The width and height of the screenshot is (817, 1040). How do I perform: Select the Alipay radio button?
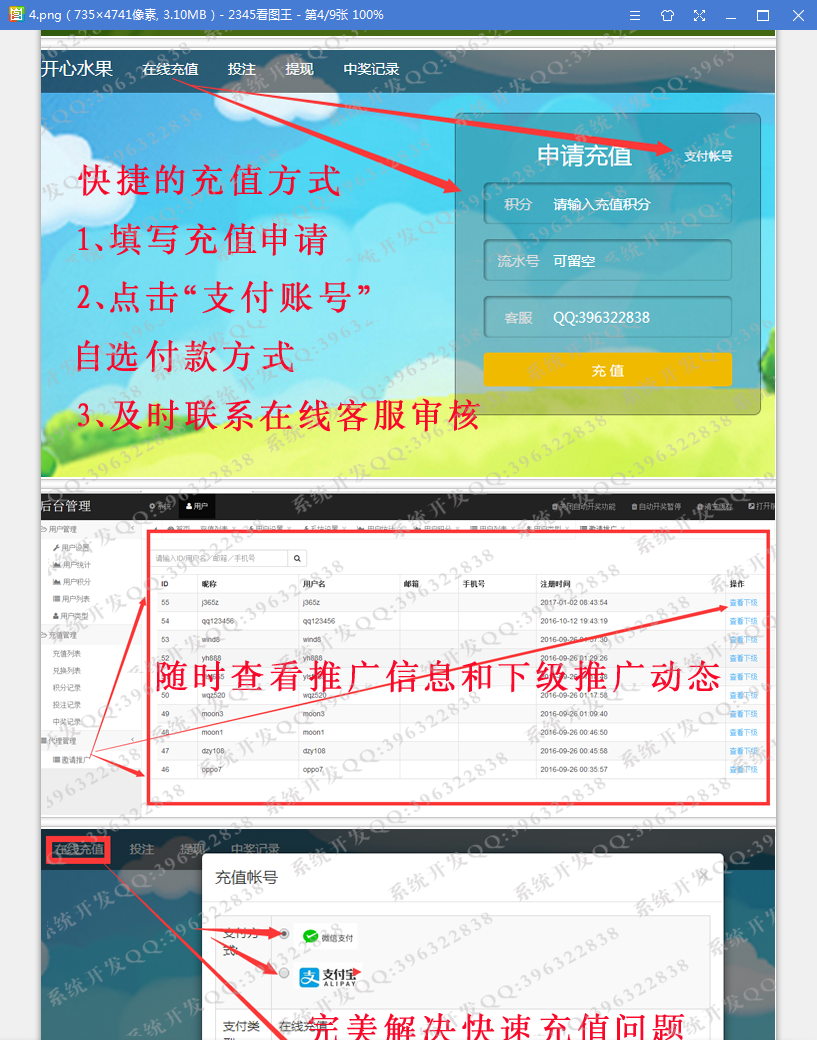pos(284,973)
